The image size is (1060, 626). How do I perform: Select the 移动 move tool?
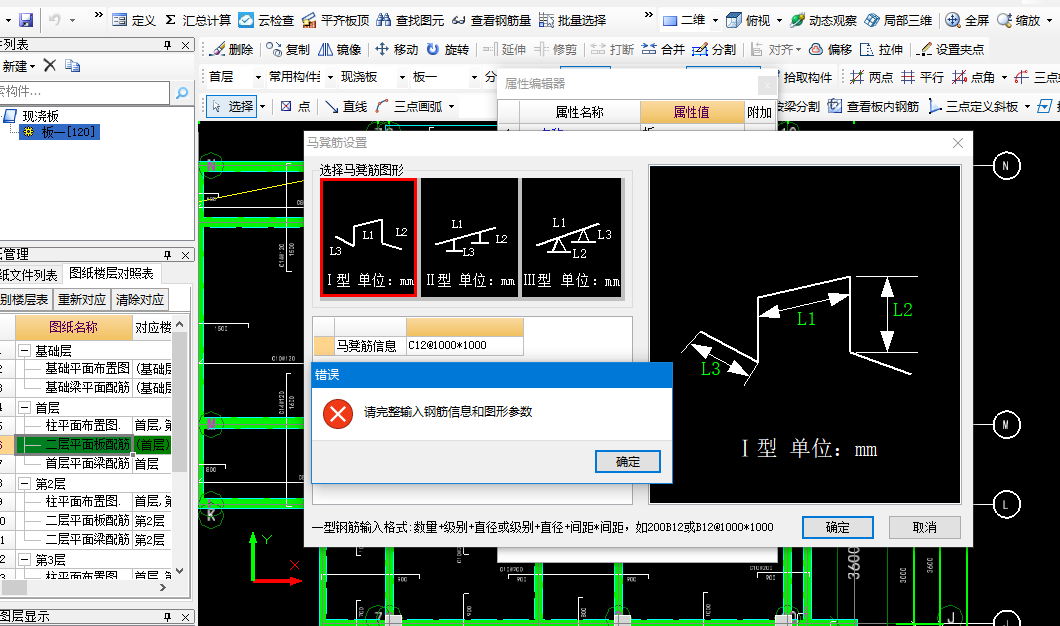coord(397,49)
